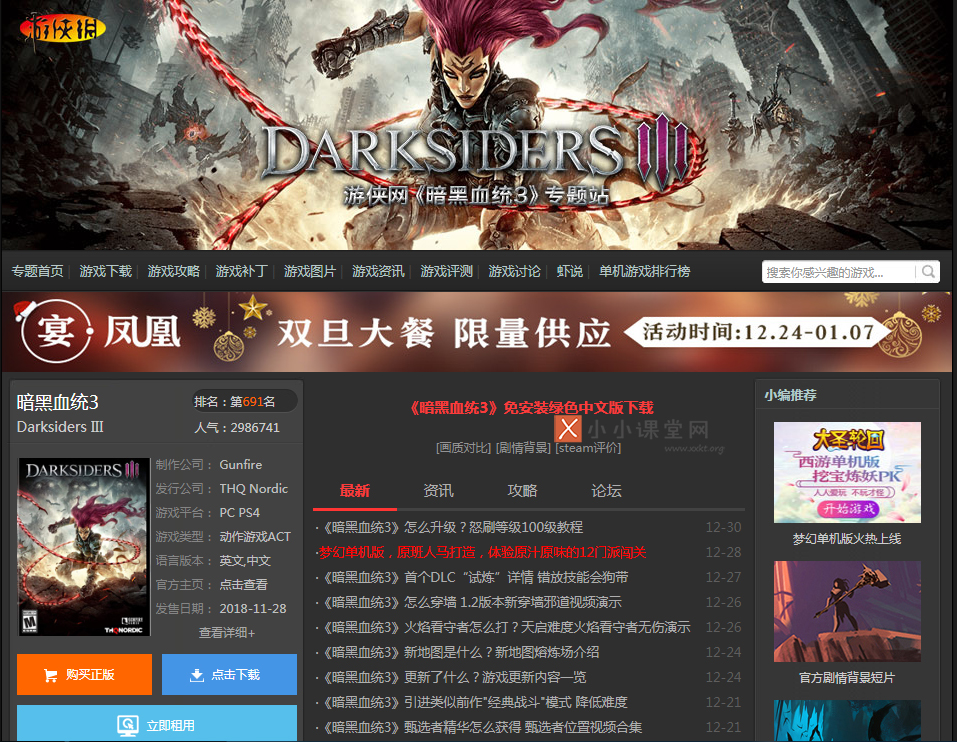957x742 pixels.
Task: Click the search magnifier icon
Action: point(928,272)
